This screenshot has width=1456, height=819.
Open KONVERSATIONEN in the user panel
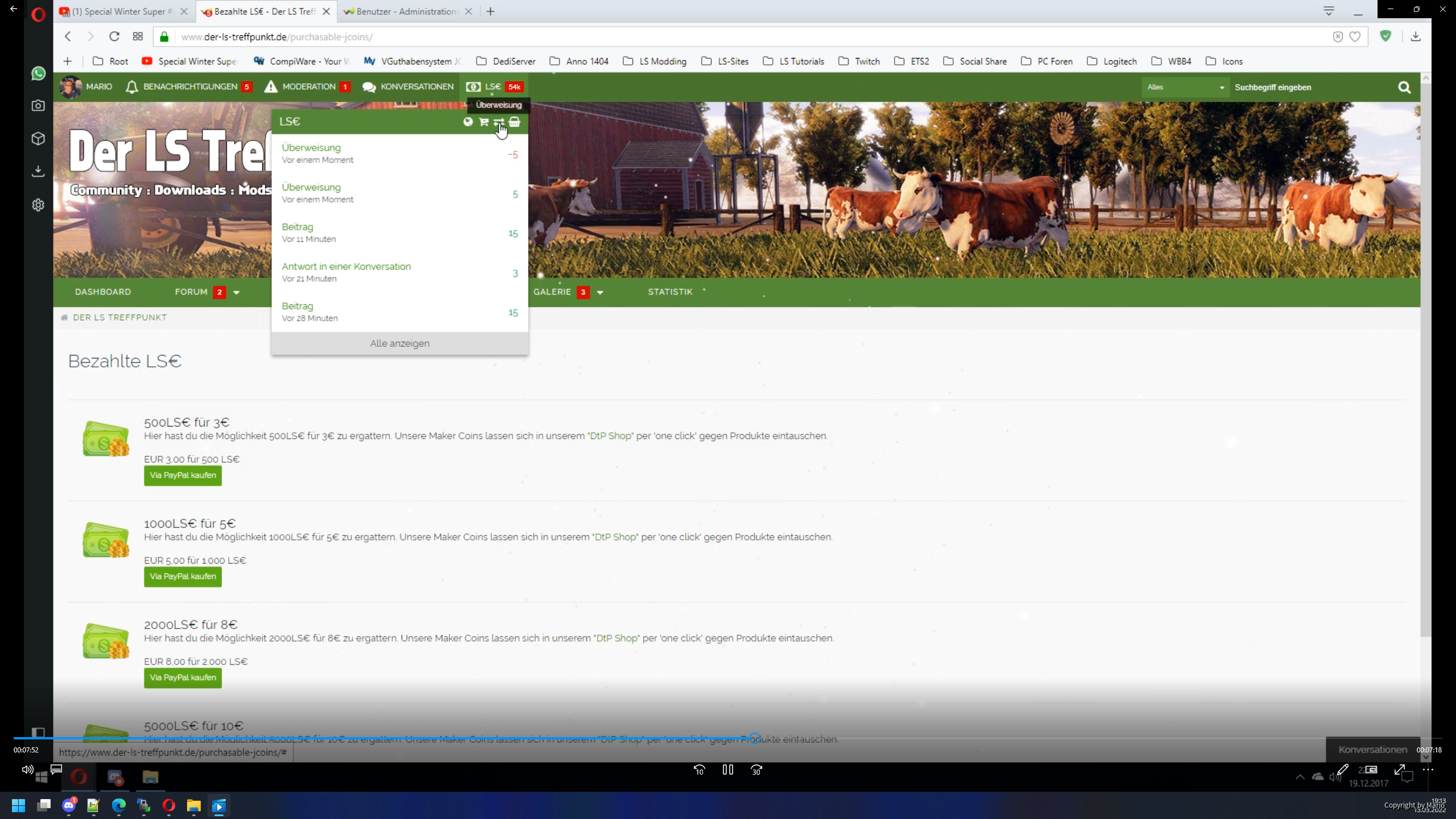pos(408,87)
